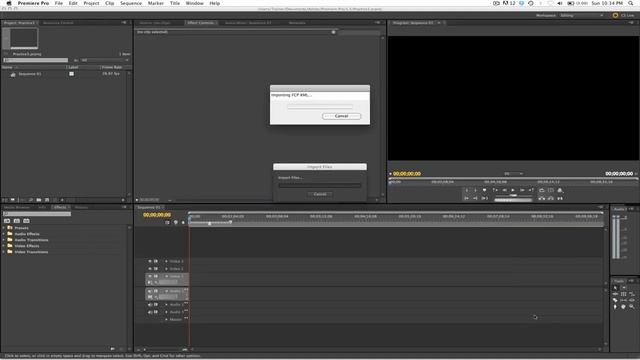640x360 pixels.
Task: Switch to Media Browser tab
Action: 17,207
